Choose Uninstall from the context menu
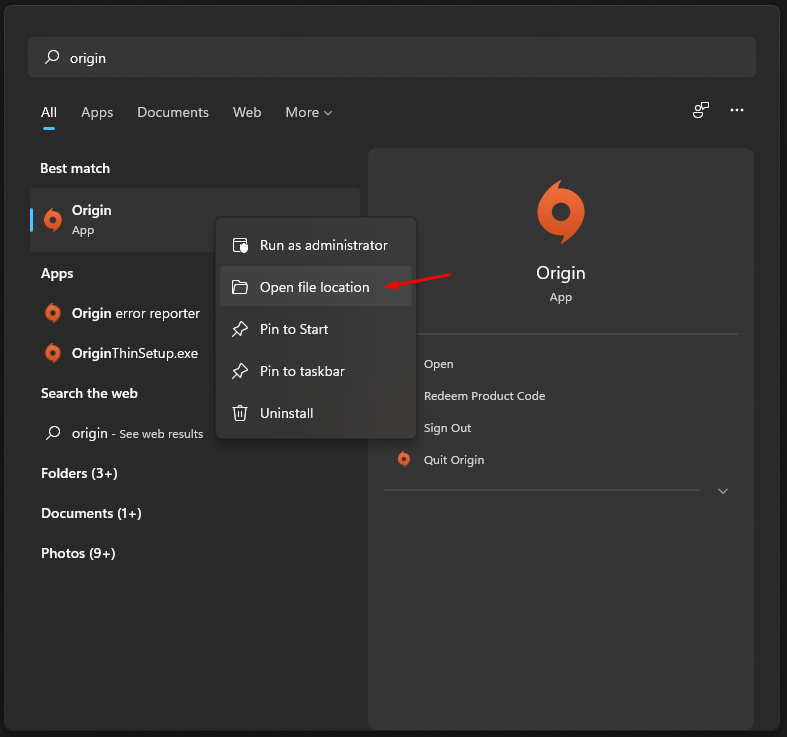 [x=316, y=413]
